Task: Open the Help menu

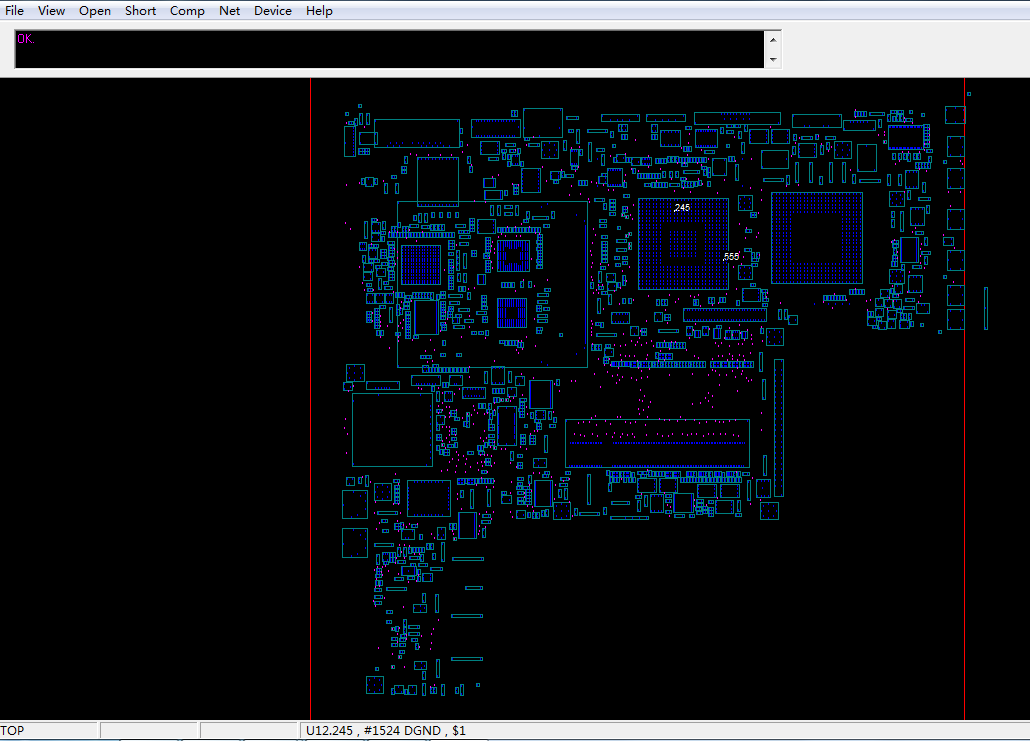Action: pos(319,11)
